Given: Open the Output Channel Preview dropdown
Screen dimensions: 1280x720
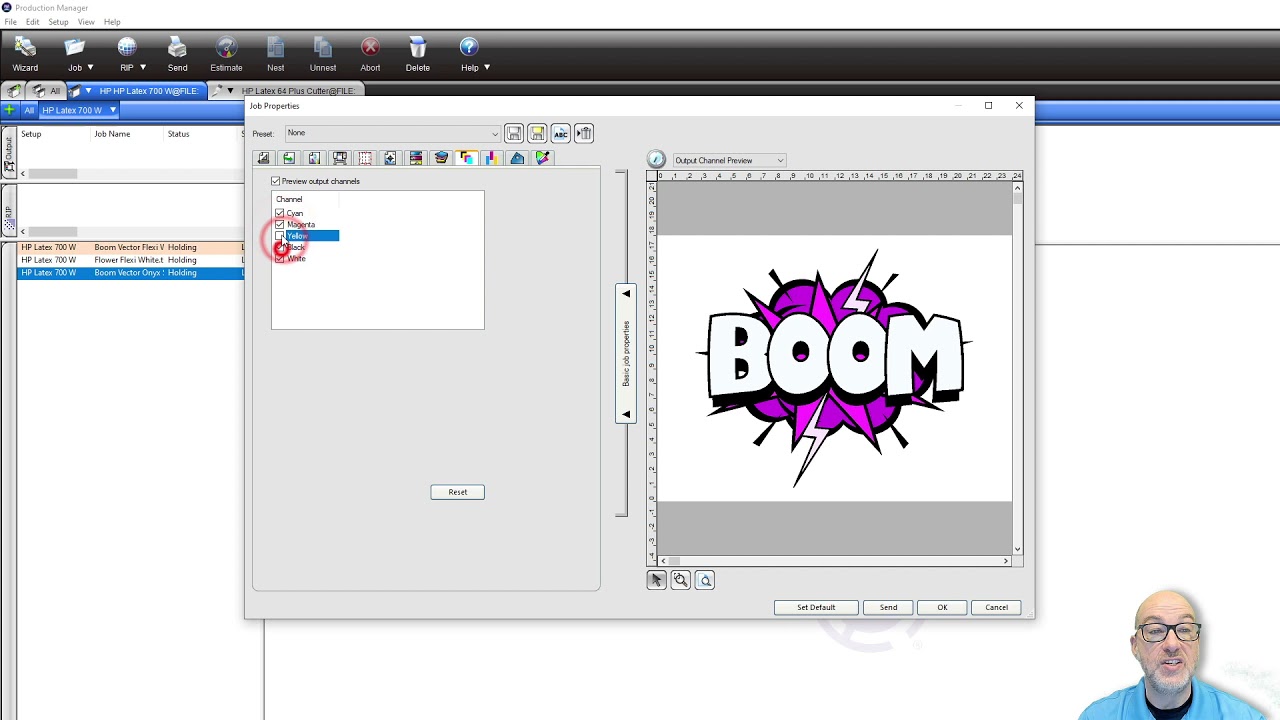Looking at the screenshot, I should tap(729, 160).
